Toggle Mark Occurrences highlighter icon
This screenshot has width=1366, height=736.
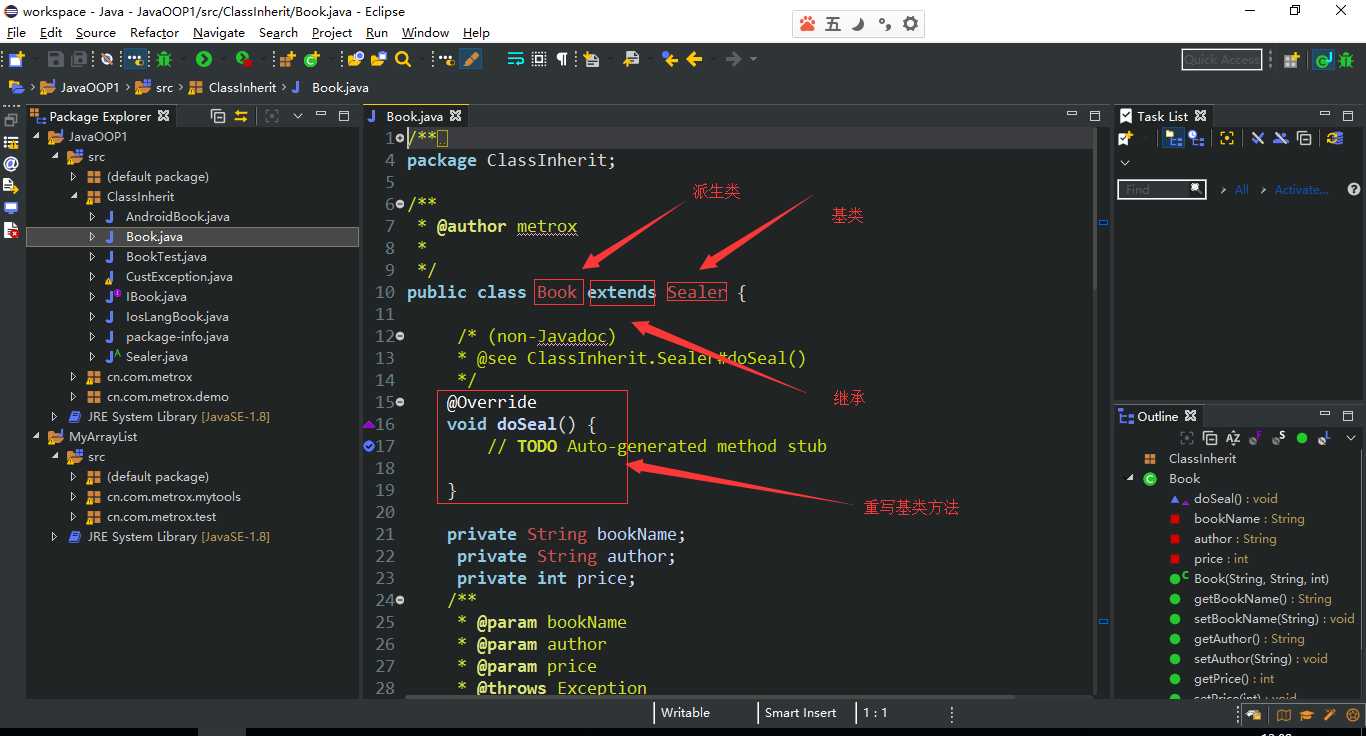tap(471, 60)
